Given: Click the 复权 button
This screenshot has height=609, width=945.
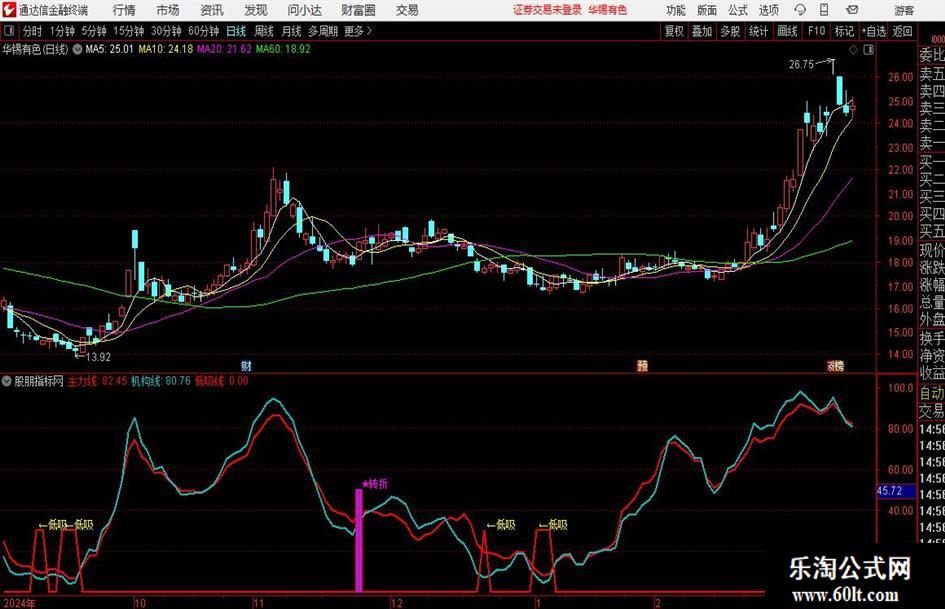Looking at the screenshot, I should click(x=674, y=31).
